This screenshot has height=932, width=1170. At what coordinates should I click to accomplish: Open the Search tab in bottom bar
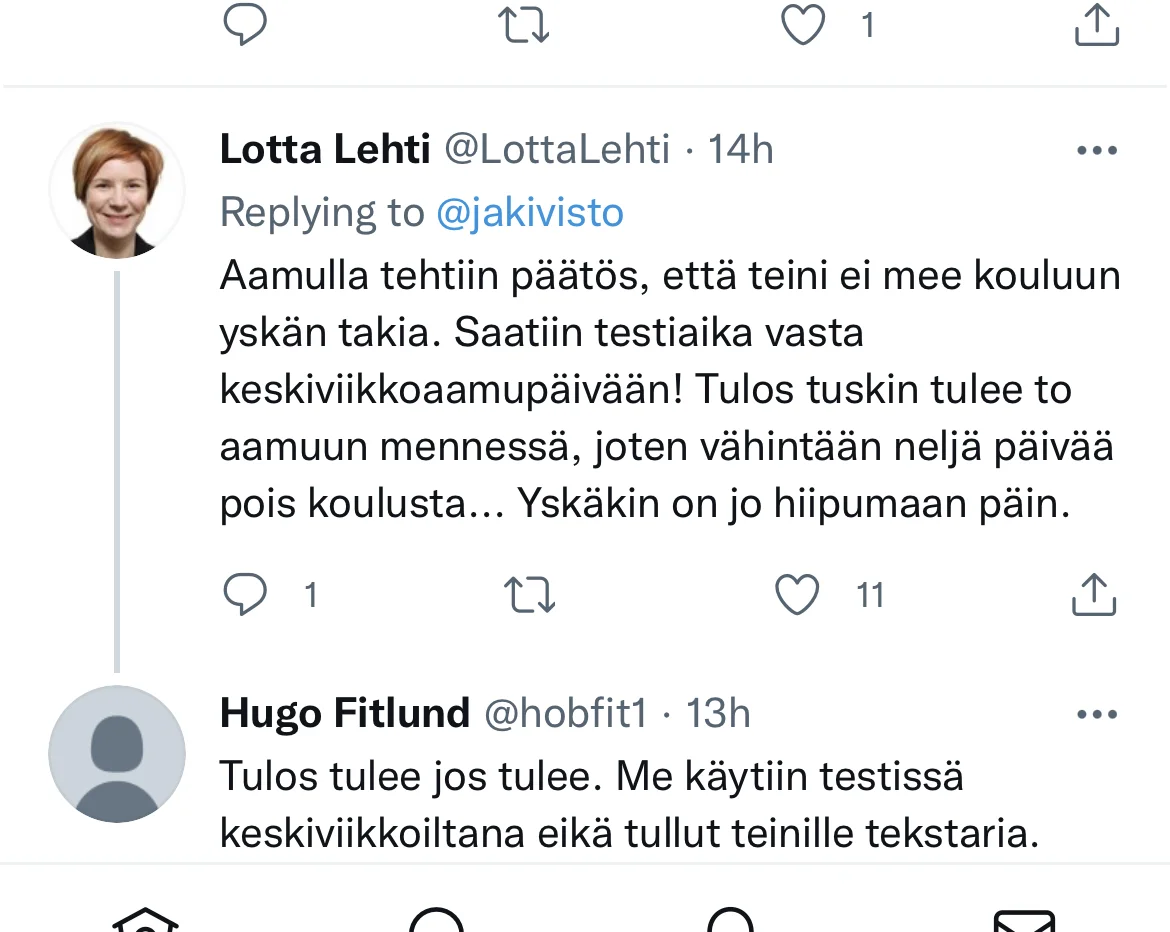pyautogui.click(x=437, y=922)
